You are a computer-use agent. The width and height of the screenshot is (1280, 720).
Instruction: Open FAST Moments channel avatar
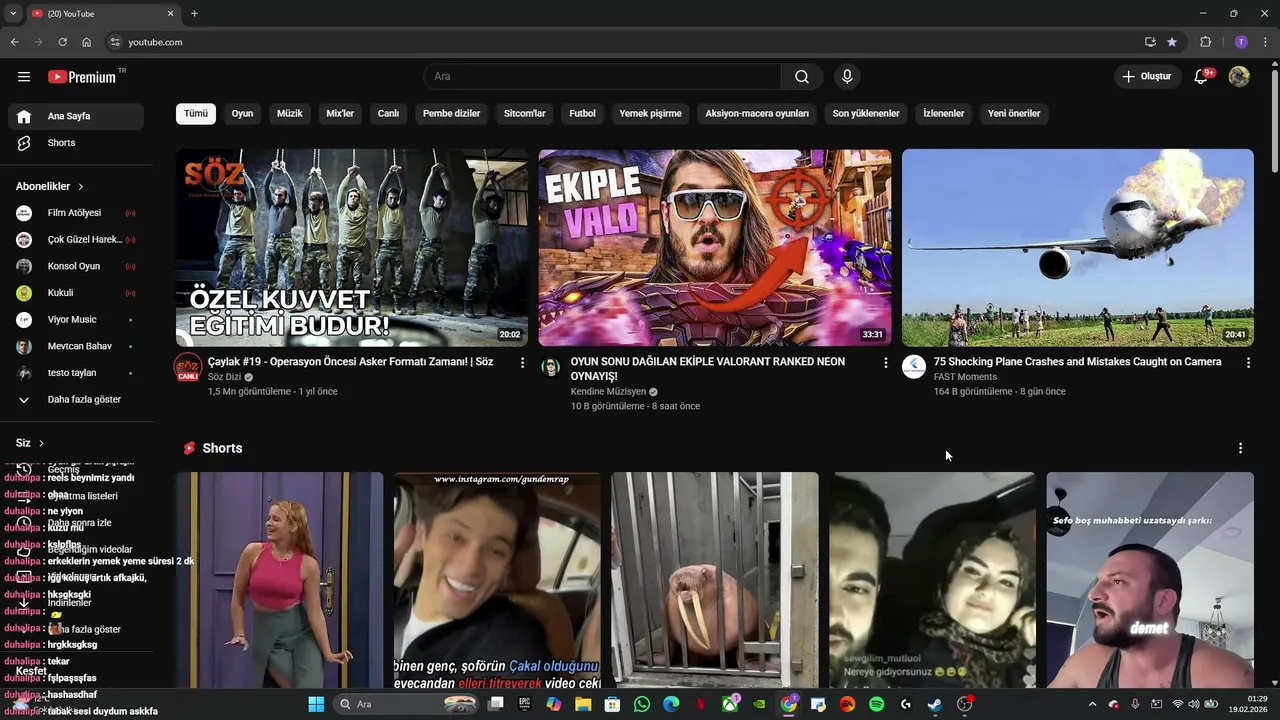click(x=914, y=367)
